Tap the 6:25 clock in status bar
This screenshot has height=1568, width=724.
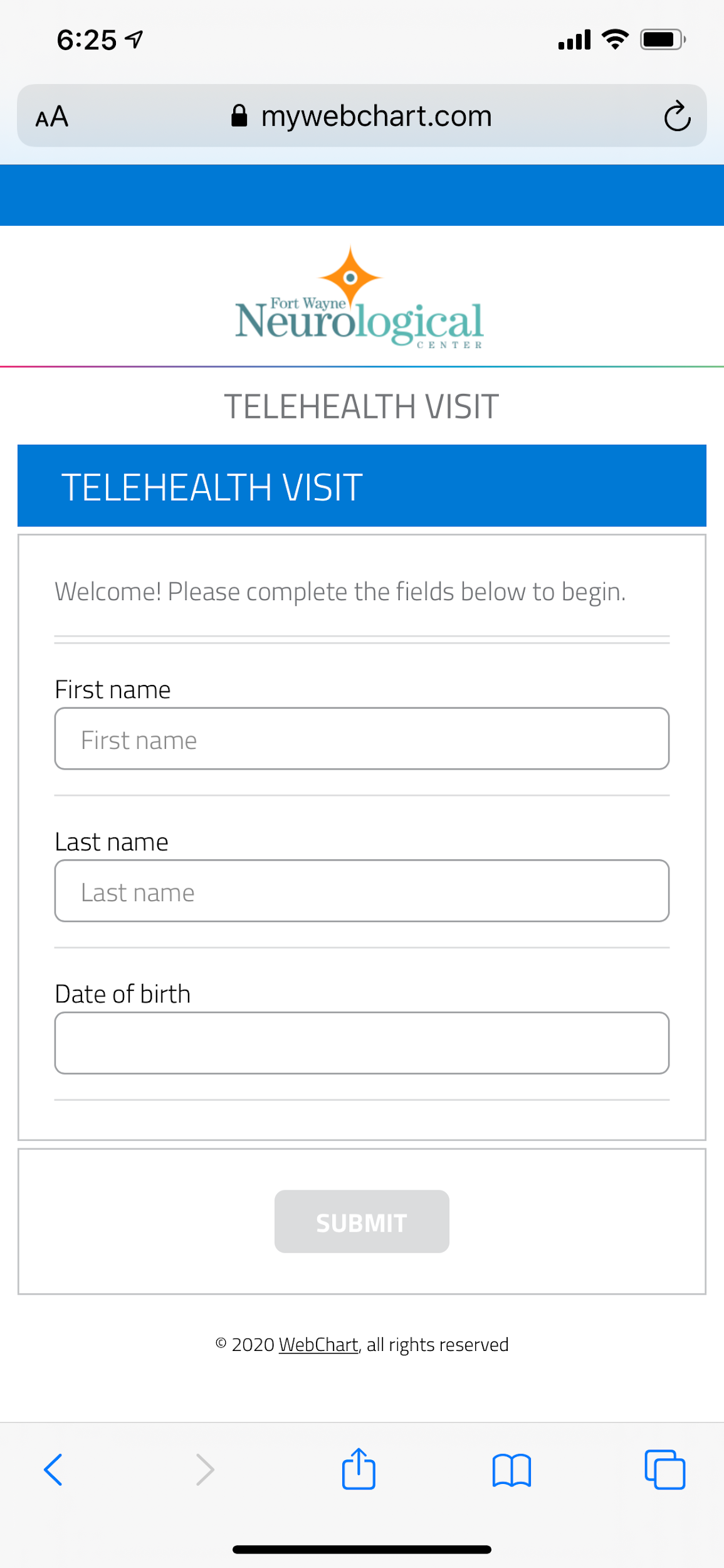pos(87,40)
